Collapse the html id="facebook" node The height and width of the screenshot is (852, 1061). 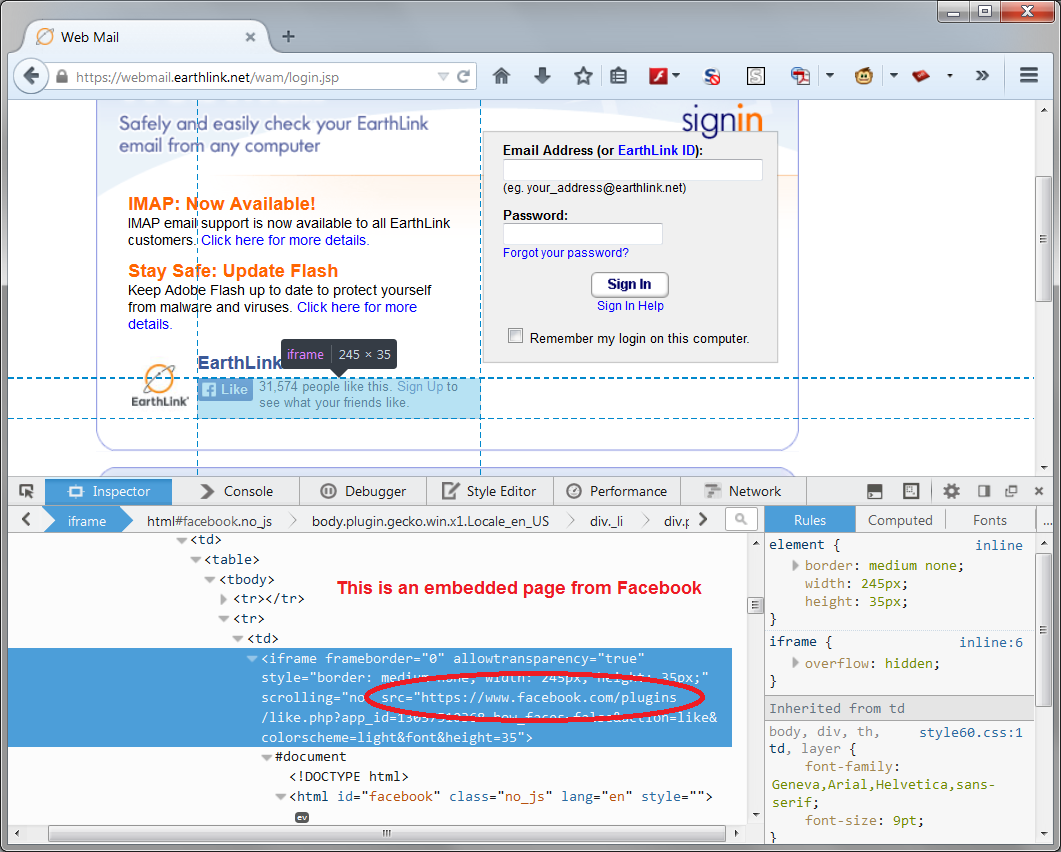point(281,797)
